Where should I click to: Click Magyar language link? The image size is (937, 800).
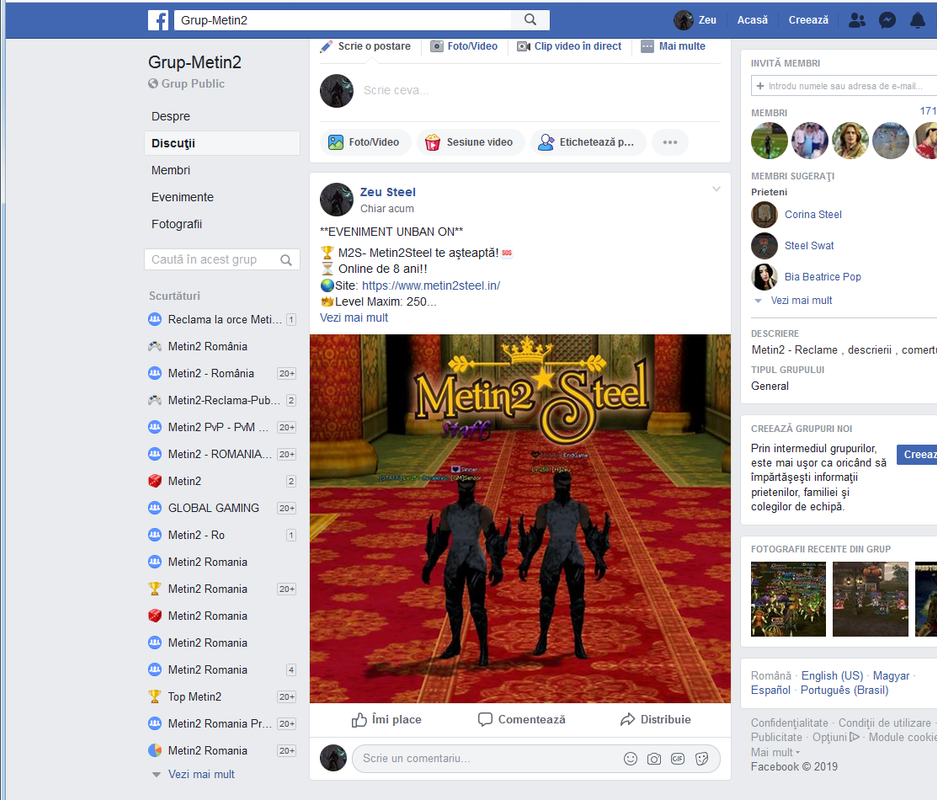point(891,676)
